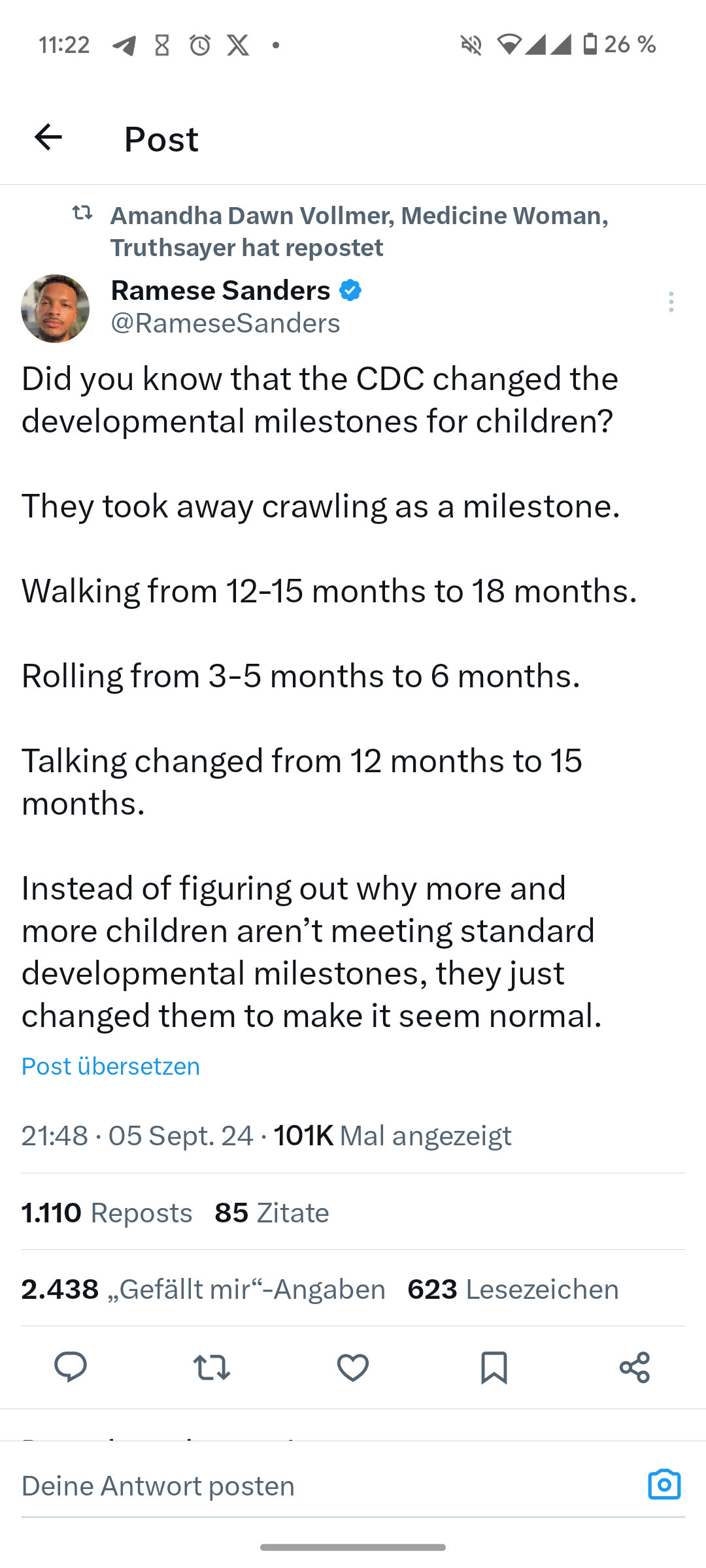
Task: Bookmark the post
Action: click(494, 1367)
